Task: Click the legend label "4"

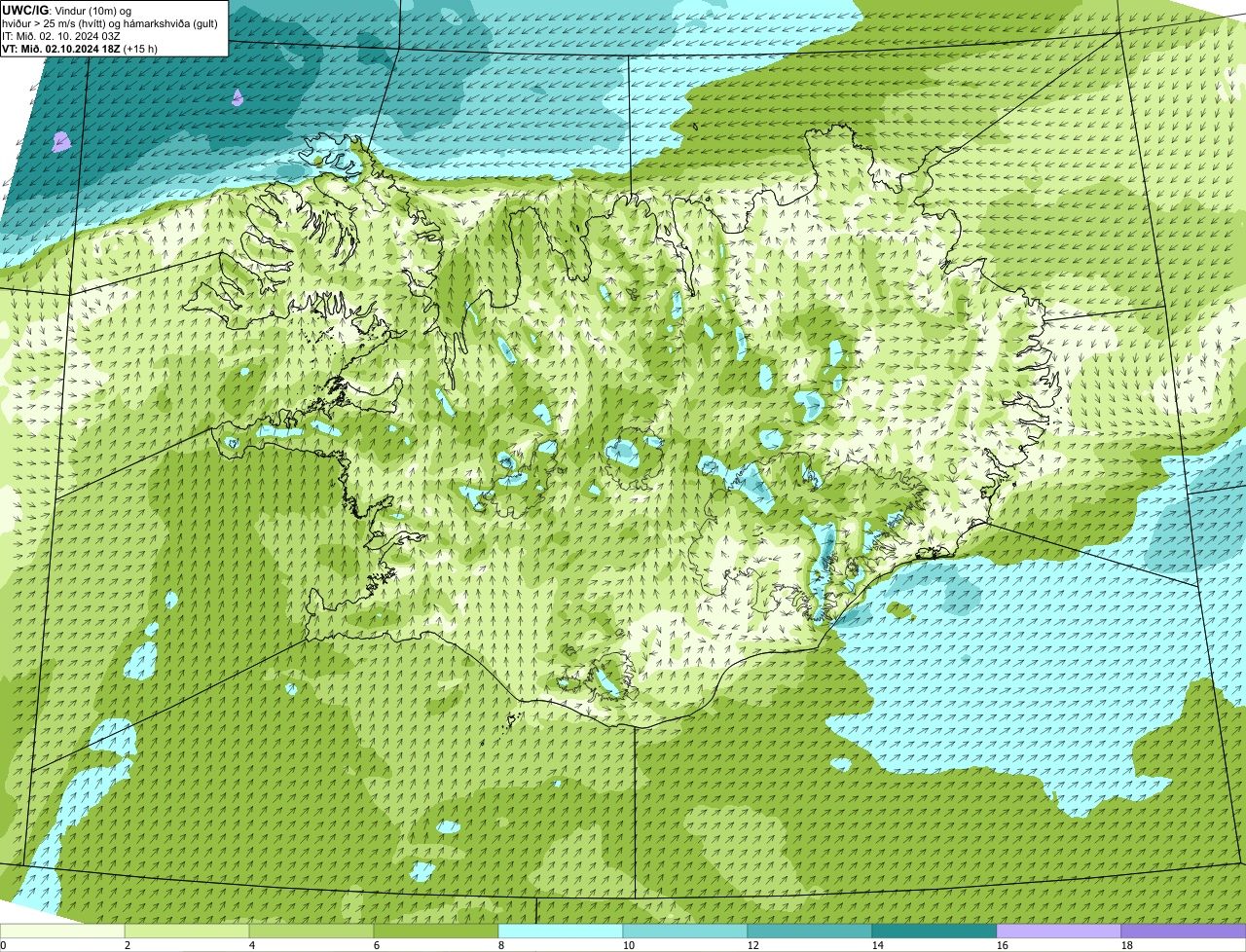Action: (252, 945)
